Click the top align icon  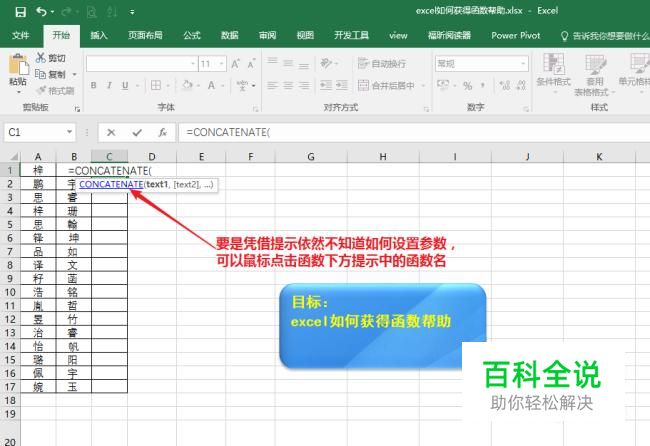pyautogui.click(x=272, y=63)
